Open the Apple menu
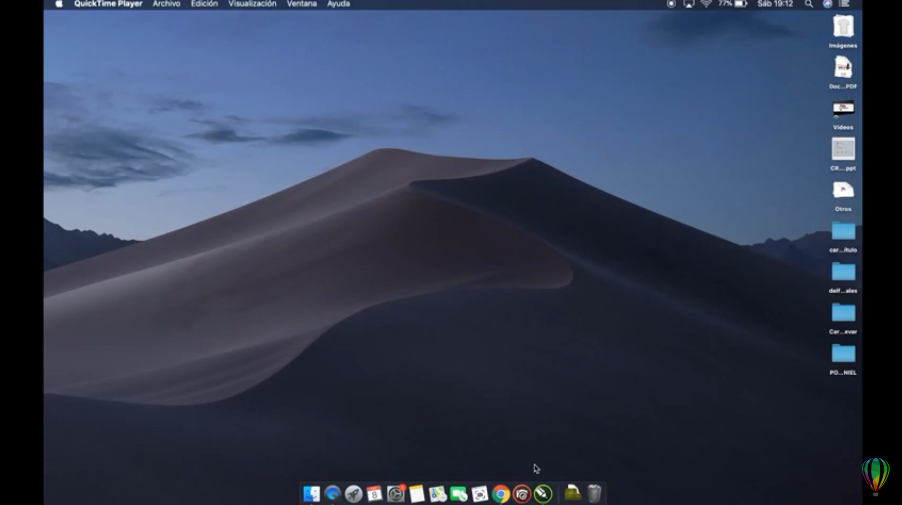Image resolution: width=902 pixels, height=505 pixels. tap(58, 4)
